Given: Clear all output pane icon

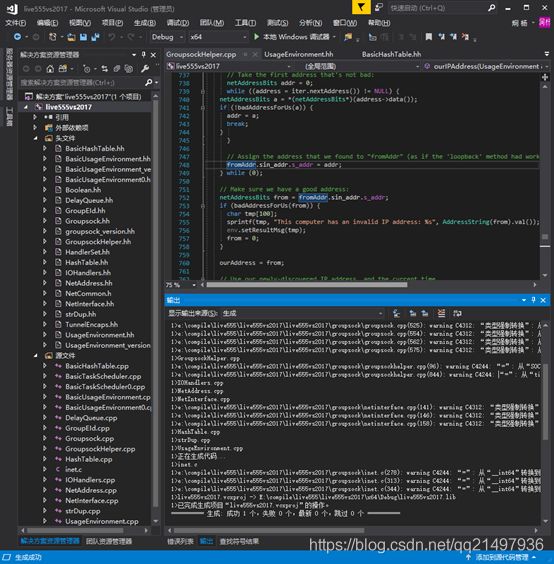Looking at the screenshot, I should (441, 313).
